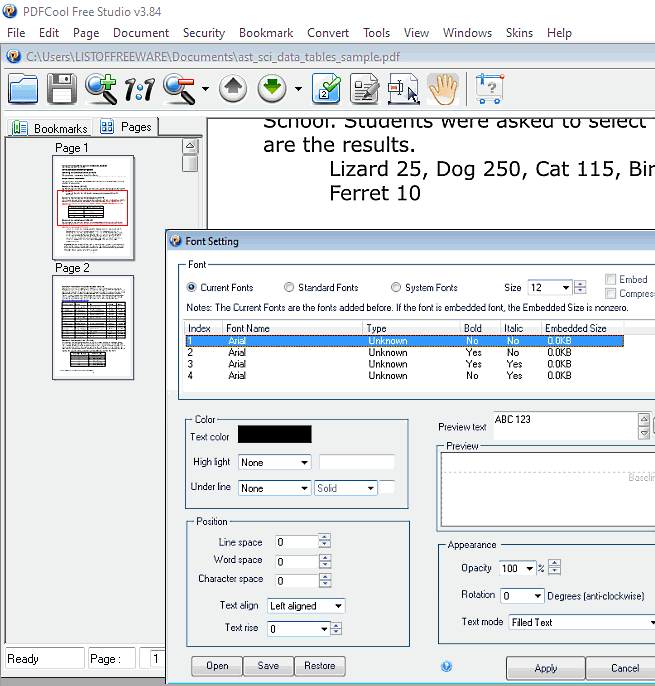Open the Security menu
This screenshot has width=655, height=686.
click(x=203, y=33)
